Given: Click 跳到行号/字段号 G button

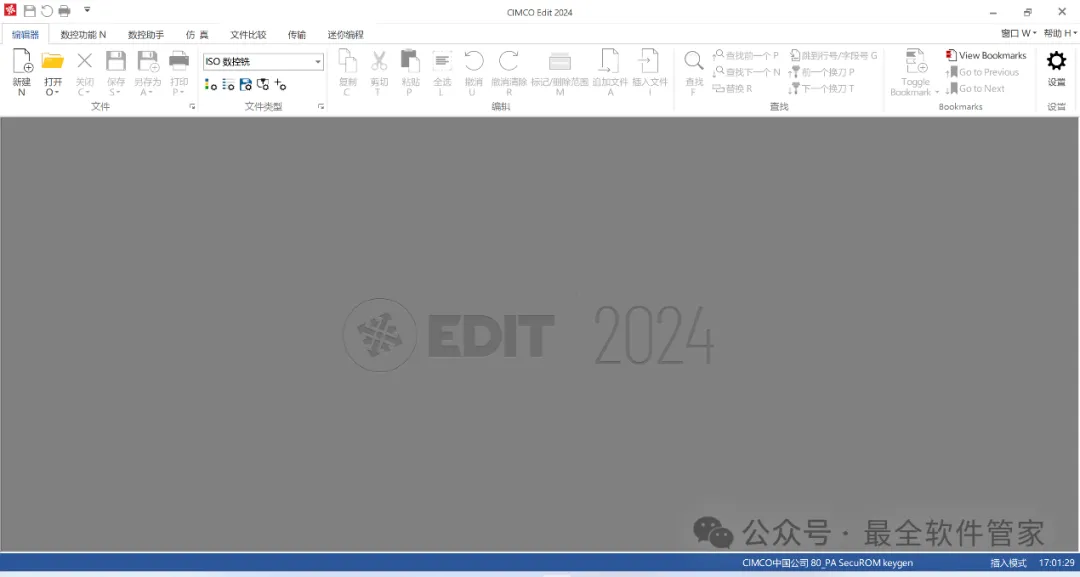Looking at the screenshot, I should click(833, 55).
